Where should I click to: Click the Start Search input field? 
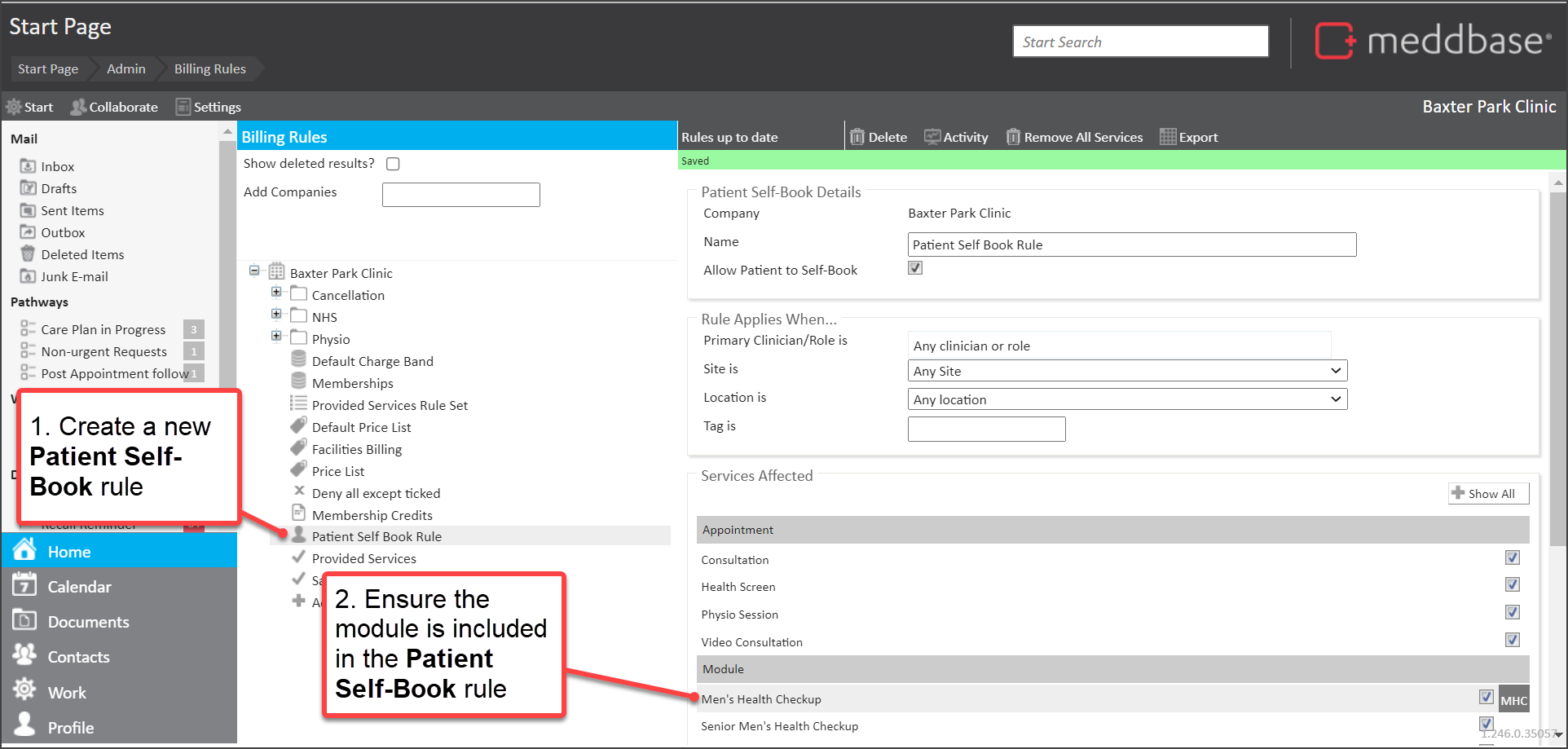1139,42
